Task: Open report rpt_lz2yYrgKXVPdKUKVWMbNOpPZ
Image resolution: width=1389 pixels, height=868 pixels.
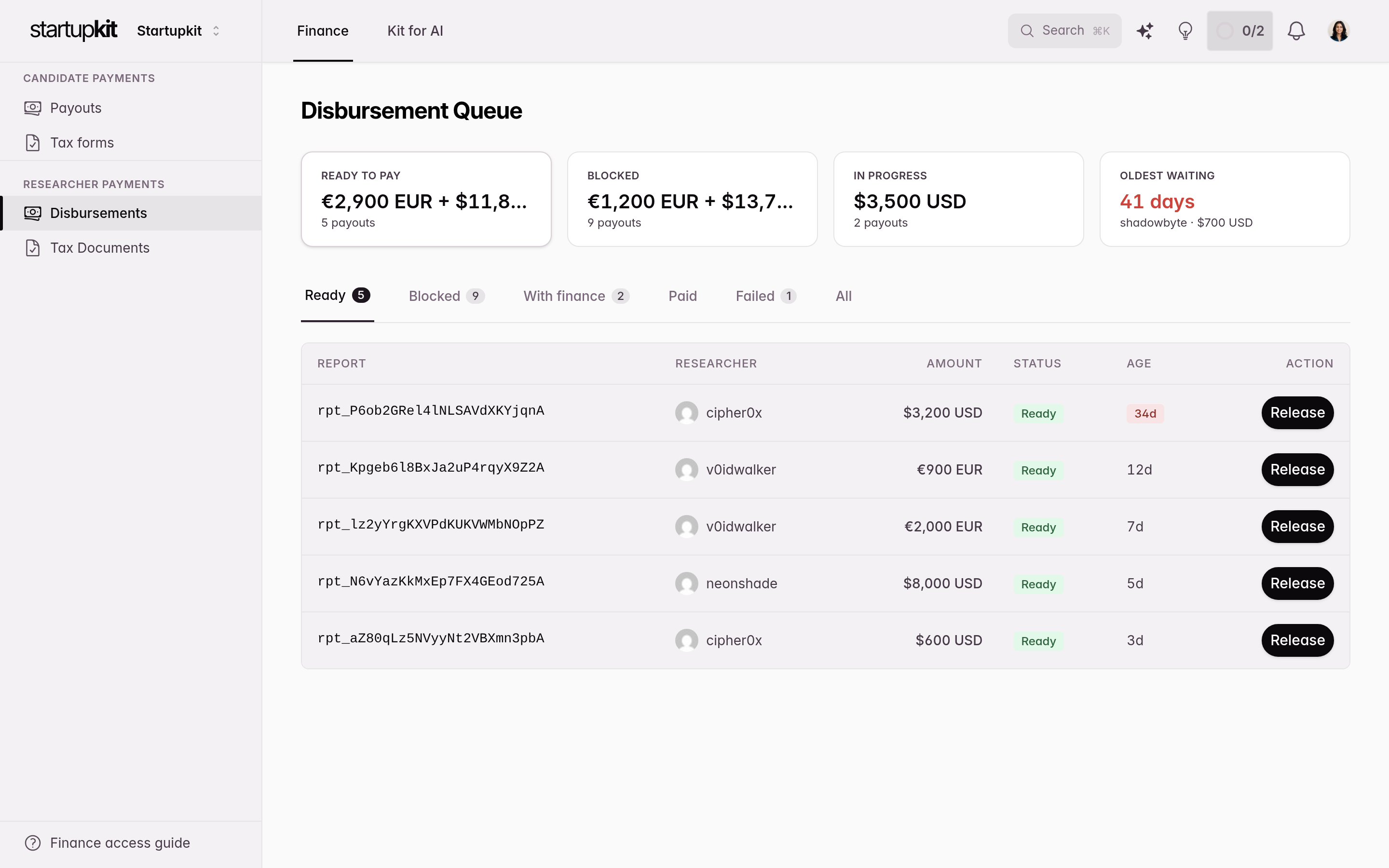Action: [431, 524]
